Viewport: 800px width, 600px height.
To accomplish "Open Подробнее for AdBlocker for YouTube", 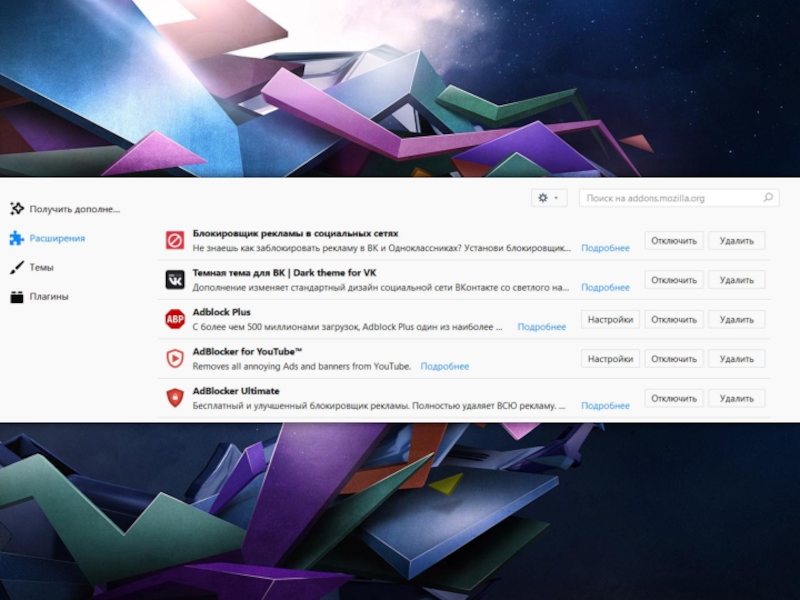I will pyautogui.click(x=445, y=366).
